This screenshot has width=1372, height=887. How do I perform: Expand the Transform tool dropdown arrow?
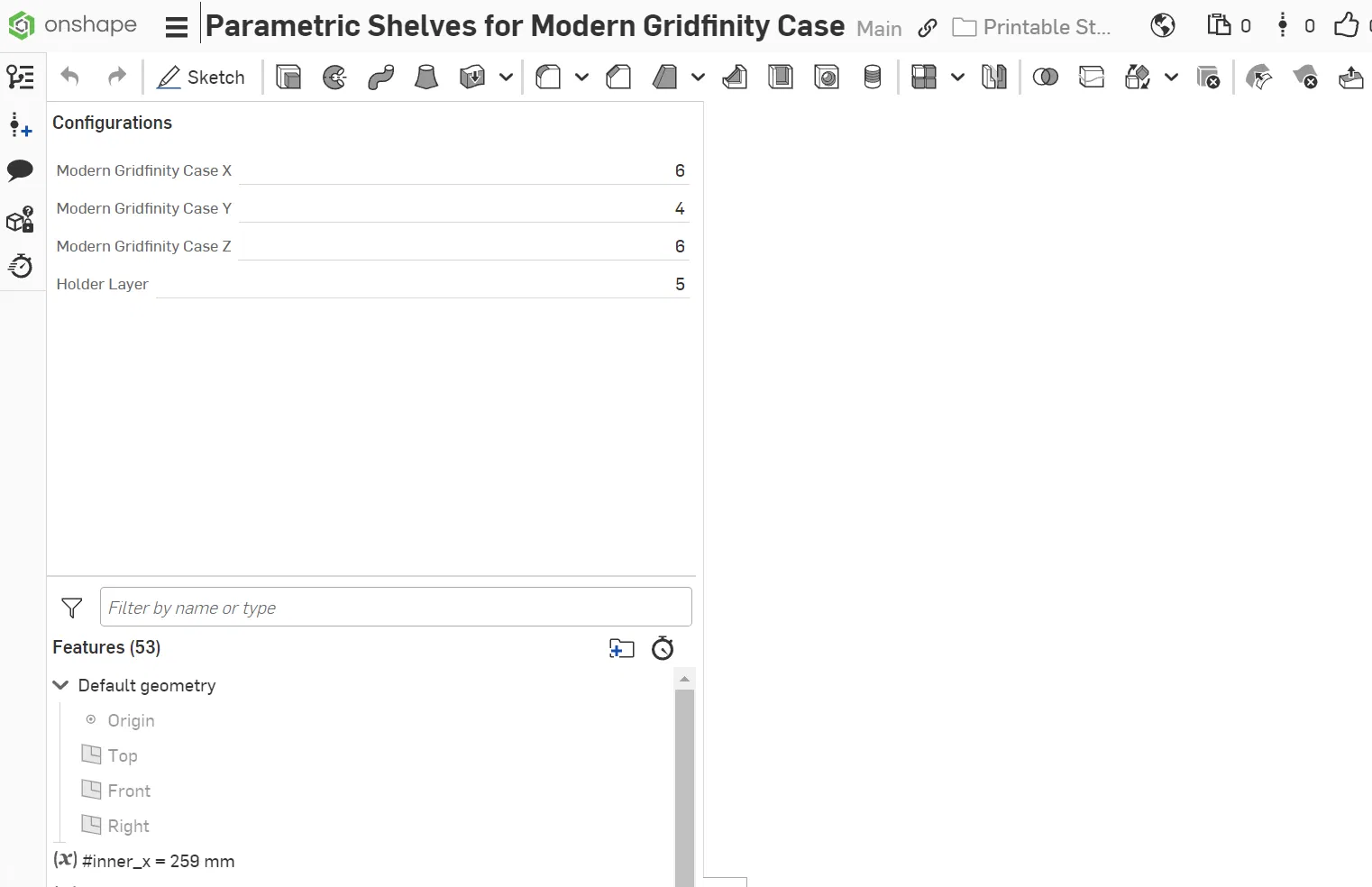tap(1171, 78)
